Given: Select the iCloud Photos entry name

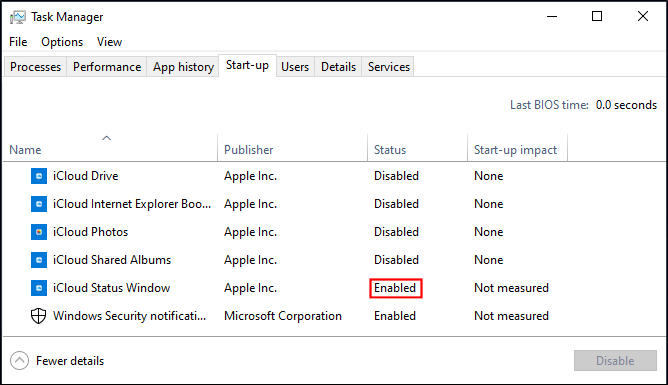Looking at the screenshot, I should click(x=90, y=232).
